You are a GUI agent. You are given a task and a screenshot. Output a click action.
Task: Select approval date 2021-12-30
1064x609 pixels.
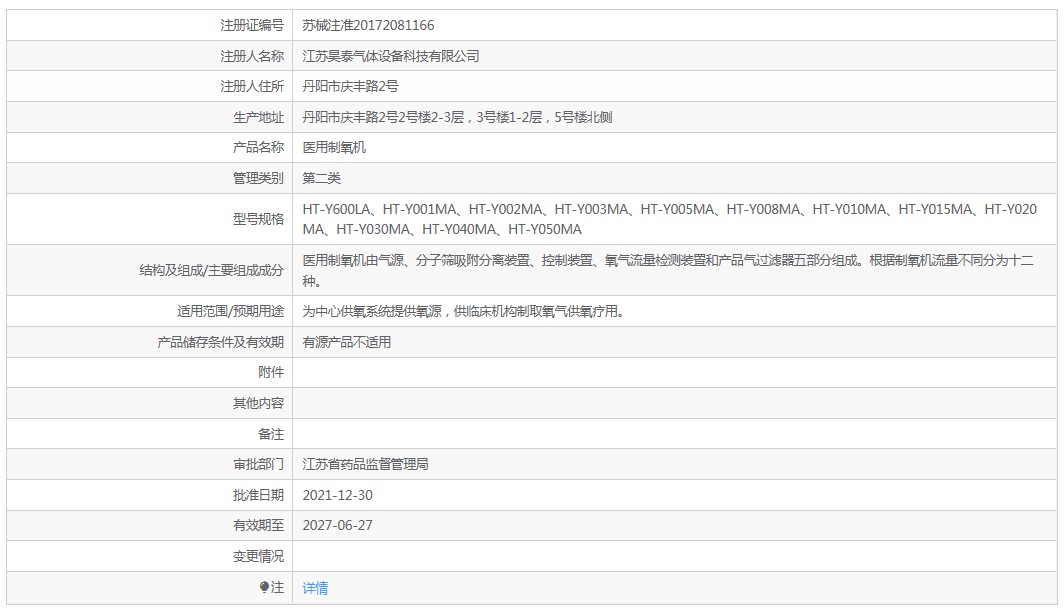pyautogui.click(x=337, y=495)
